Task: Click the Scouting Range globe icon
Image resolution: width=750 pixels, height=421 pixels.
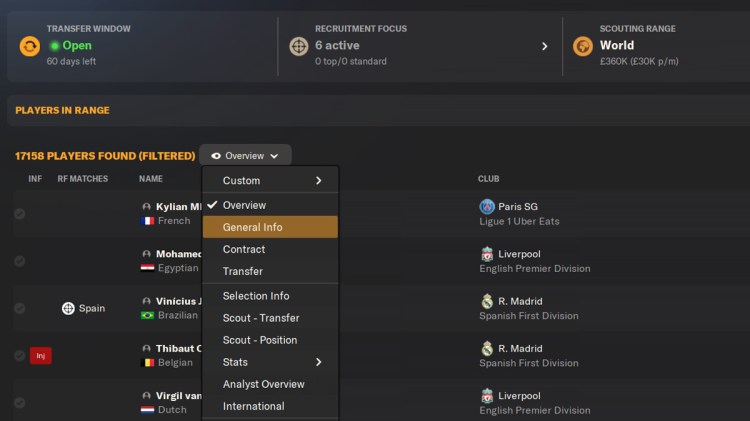Action: pyautogui.click(x=582, y=46)
